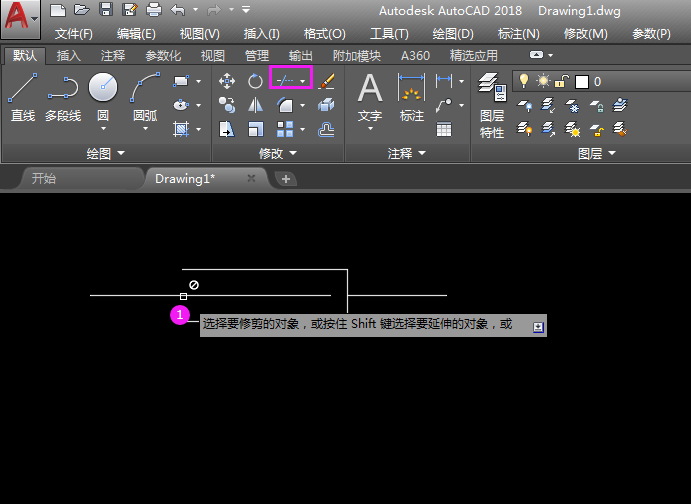Open the Array tool dropdown arrow

(x=302, y=130)
